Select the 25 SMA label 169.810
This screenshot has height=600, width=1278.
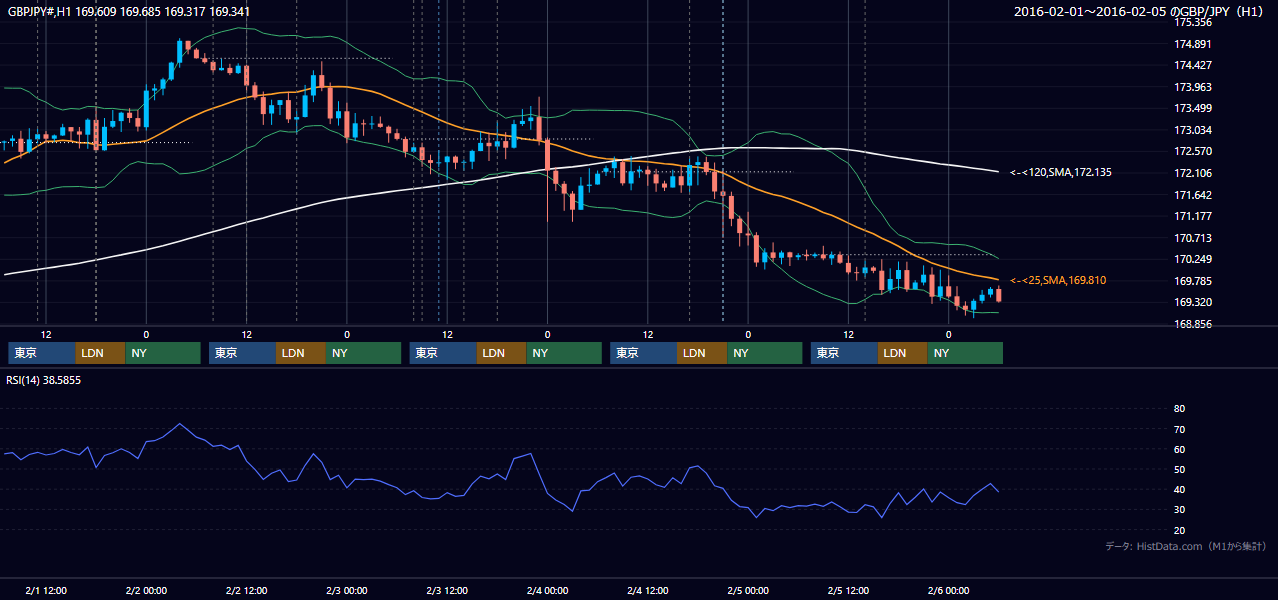point(1058,281)
